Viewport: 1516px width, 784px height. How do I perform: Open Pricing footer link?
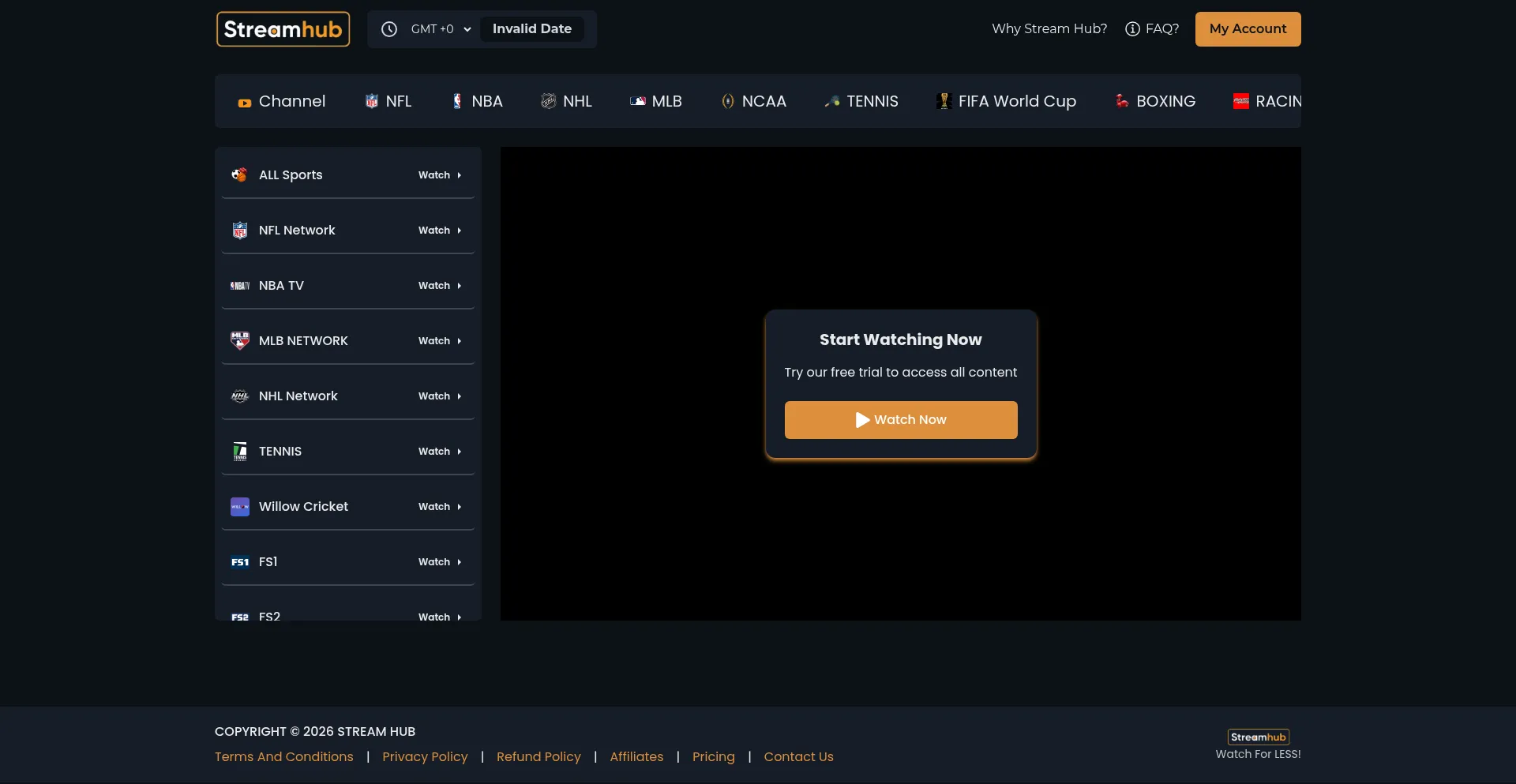(x=714, y=756)
